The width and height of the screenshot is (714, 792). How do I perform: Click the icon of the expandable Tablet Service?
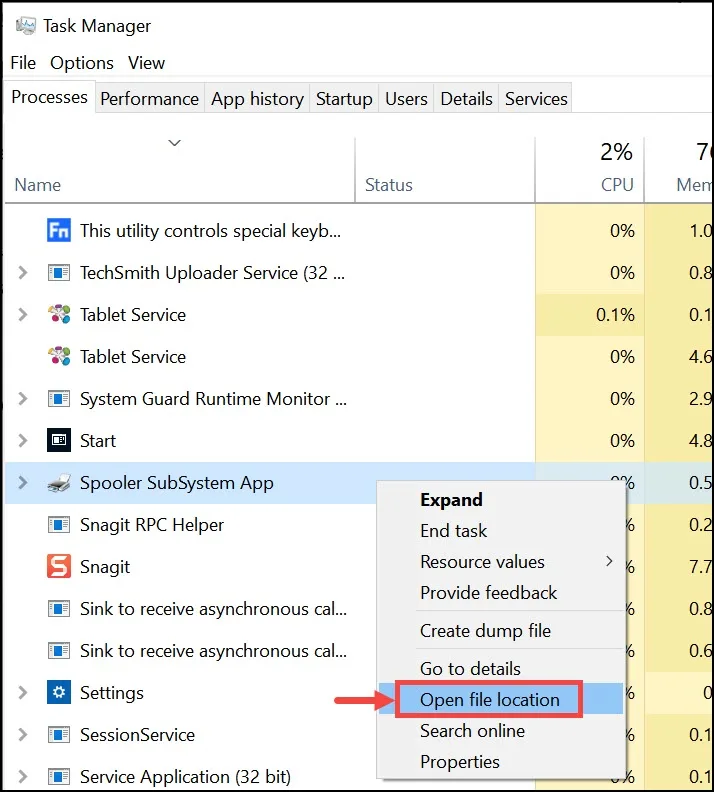click(x=59, y=314)
